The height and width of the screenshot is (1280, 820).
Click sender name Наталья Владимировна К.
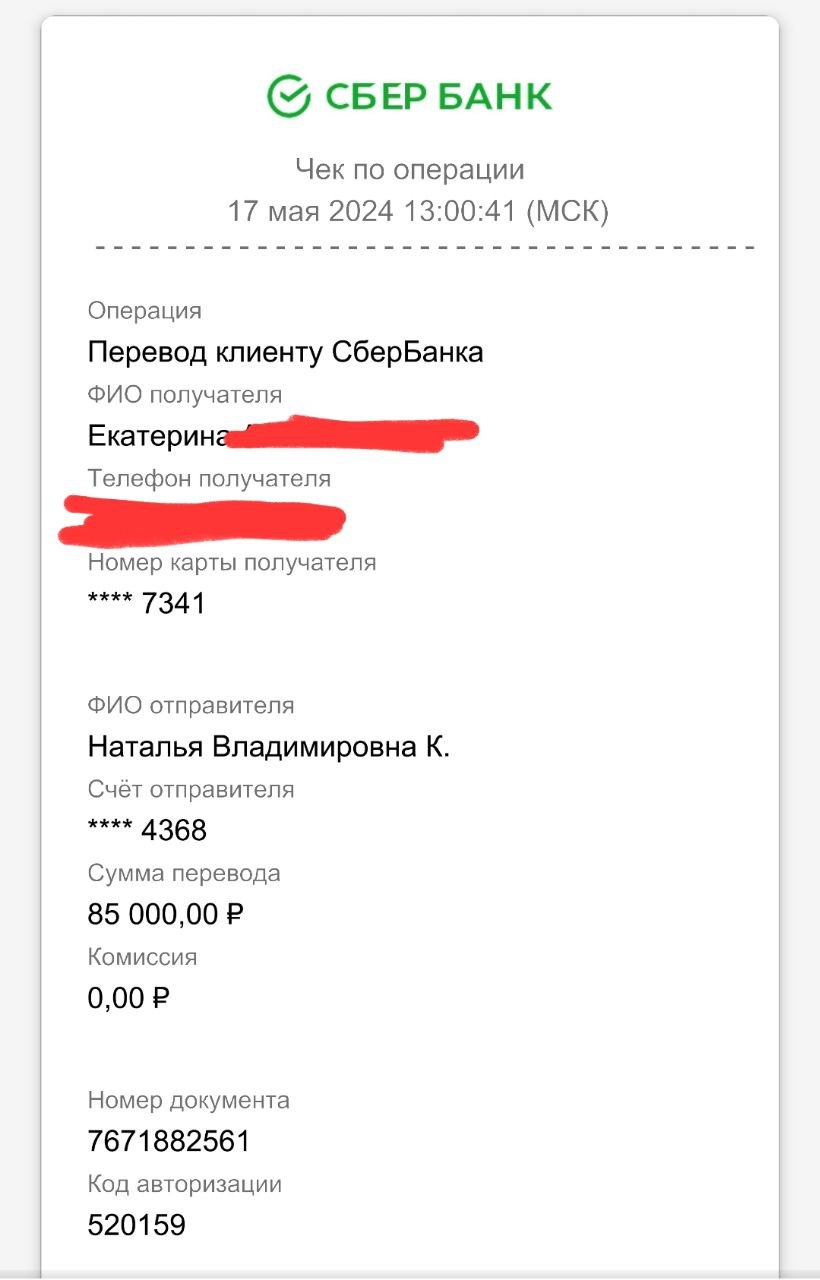[269, 747]
